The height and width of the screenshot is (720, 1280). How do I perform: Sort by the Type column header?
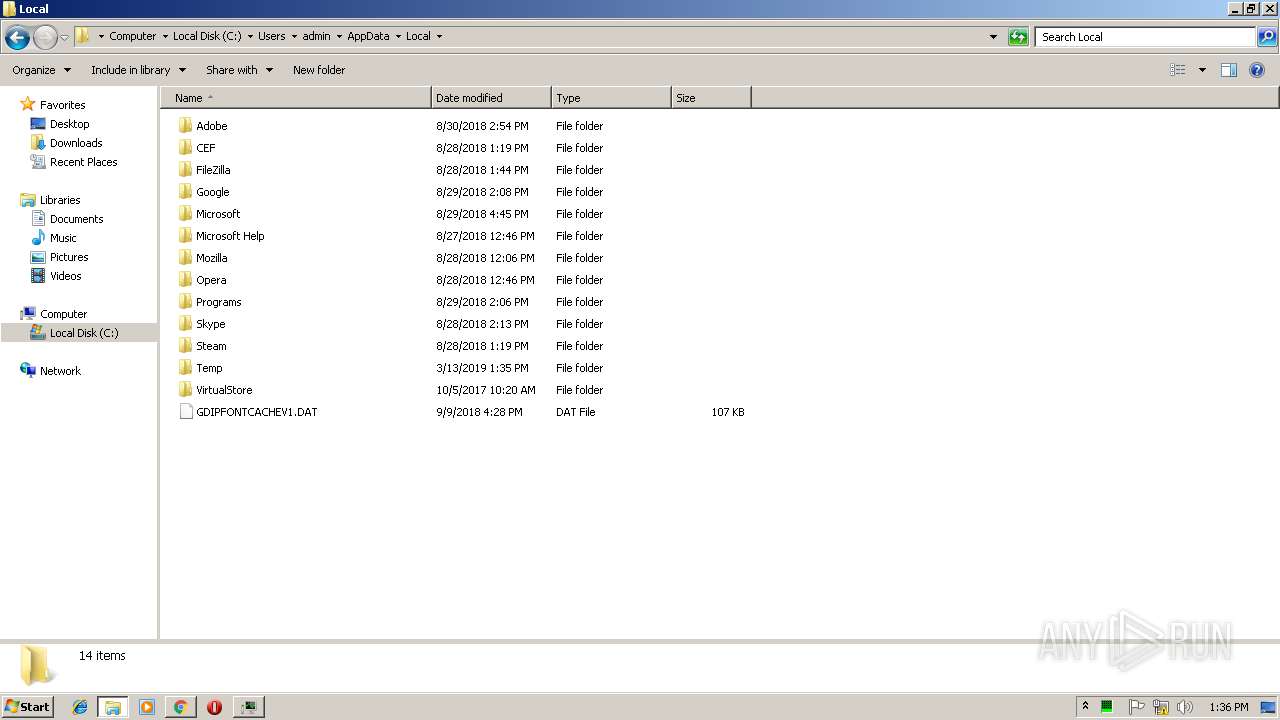tap(611, 98)
